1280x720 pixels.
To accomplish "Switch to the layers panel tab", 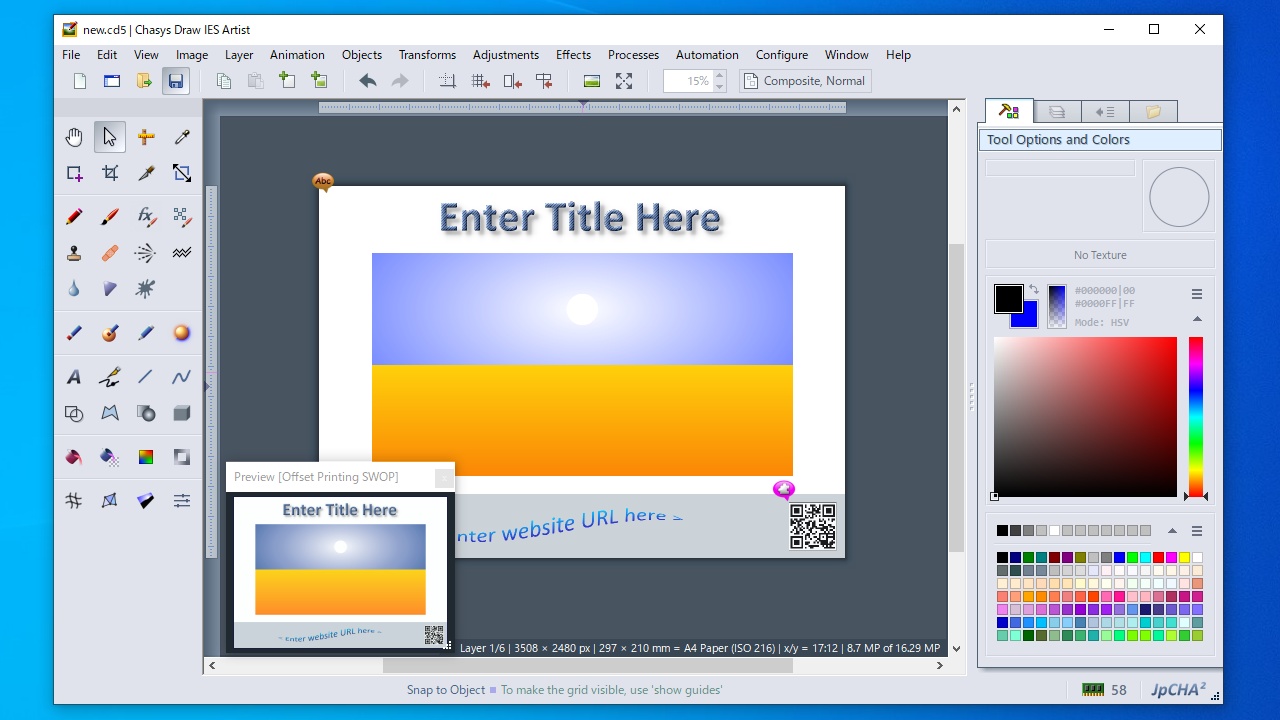I will [1057, 112].
